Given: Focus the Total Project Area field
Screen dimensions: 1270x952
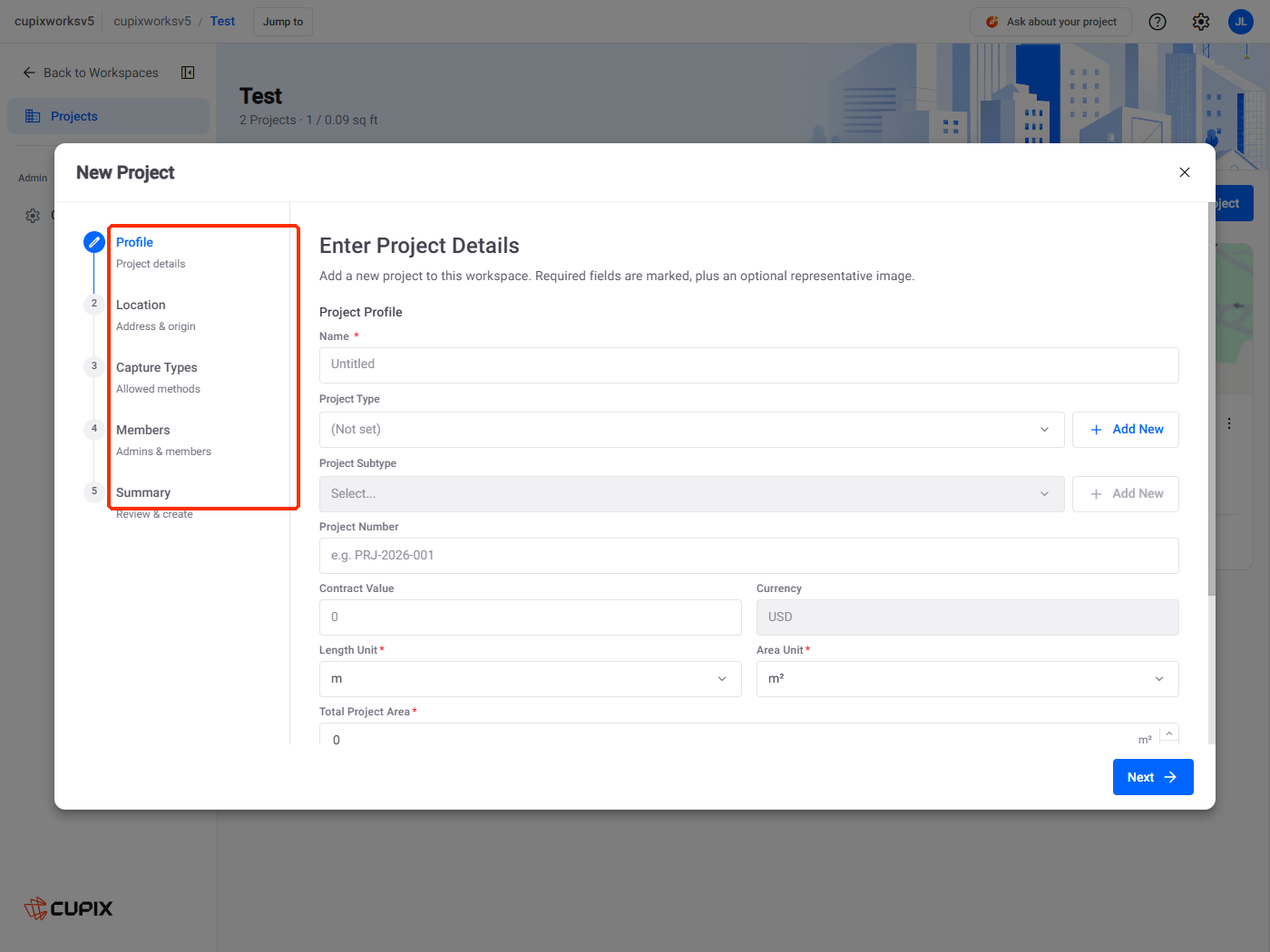Looking at the screenshot, I should (739, 734).
